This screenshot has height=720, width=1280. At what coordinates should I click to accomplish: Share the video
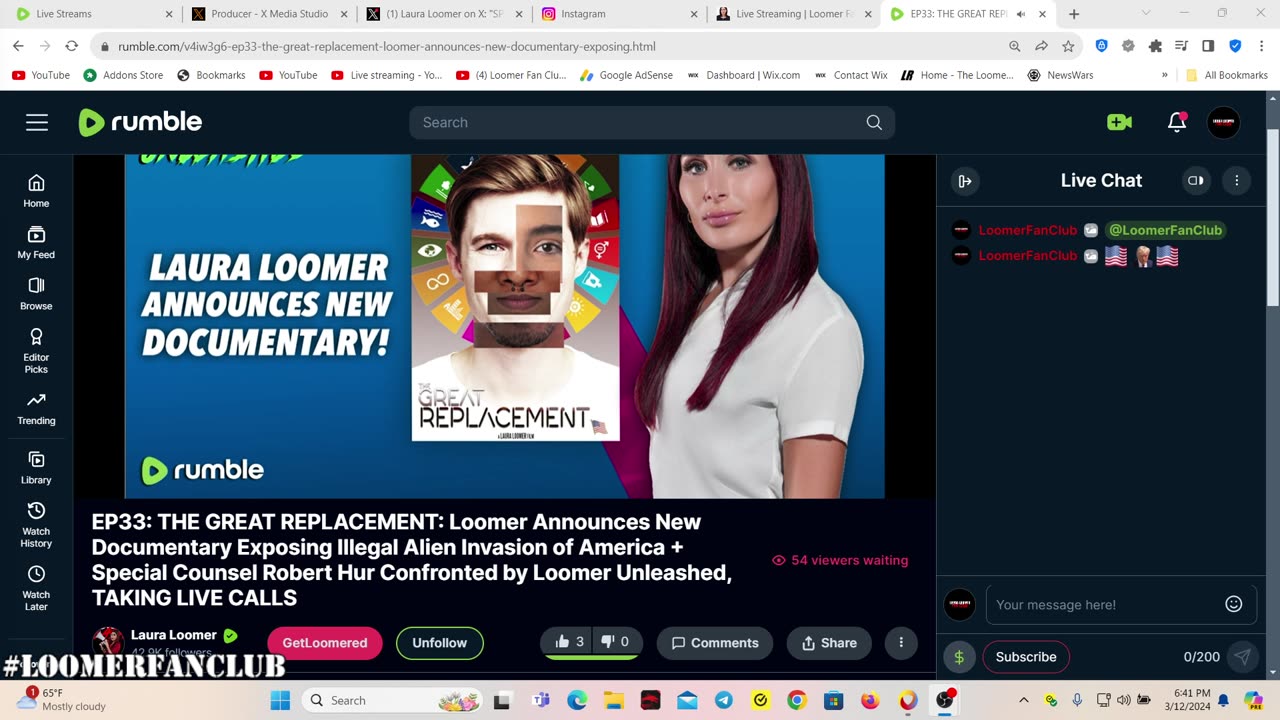pos(829,643)
